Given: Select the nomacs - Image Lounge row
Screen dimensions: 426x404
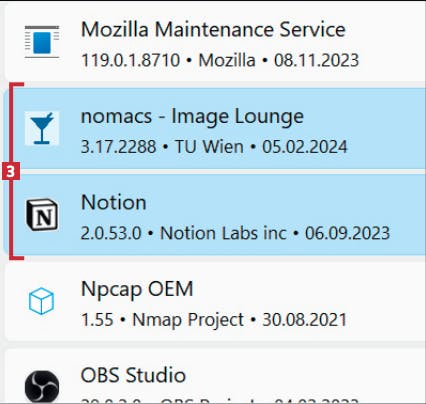Looking at the screenshot, I should [x=215, y=128].
